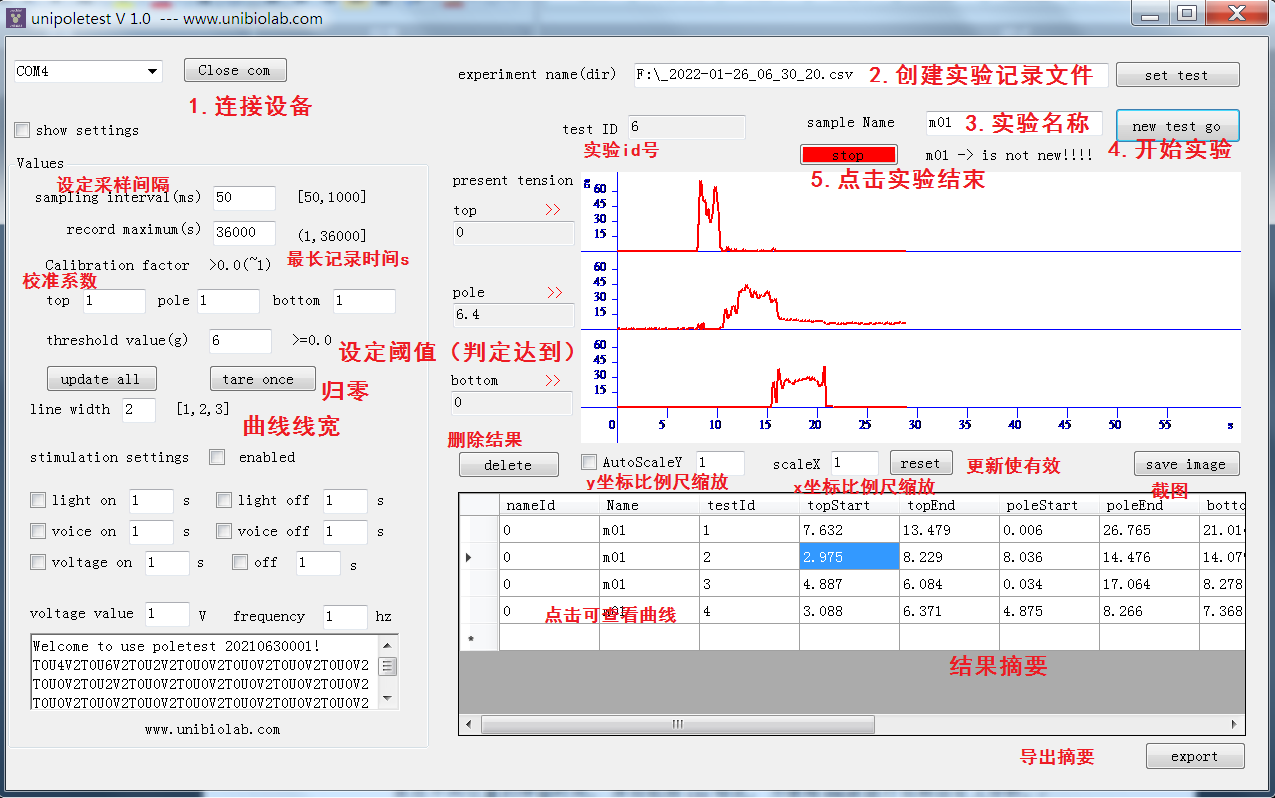Click the voltage value input field
Viewport: 1275px width, 798px height.
click(x=167, y=614)
